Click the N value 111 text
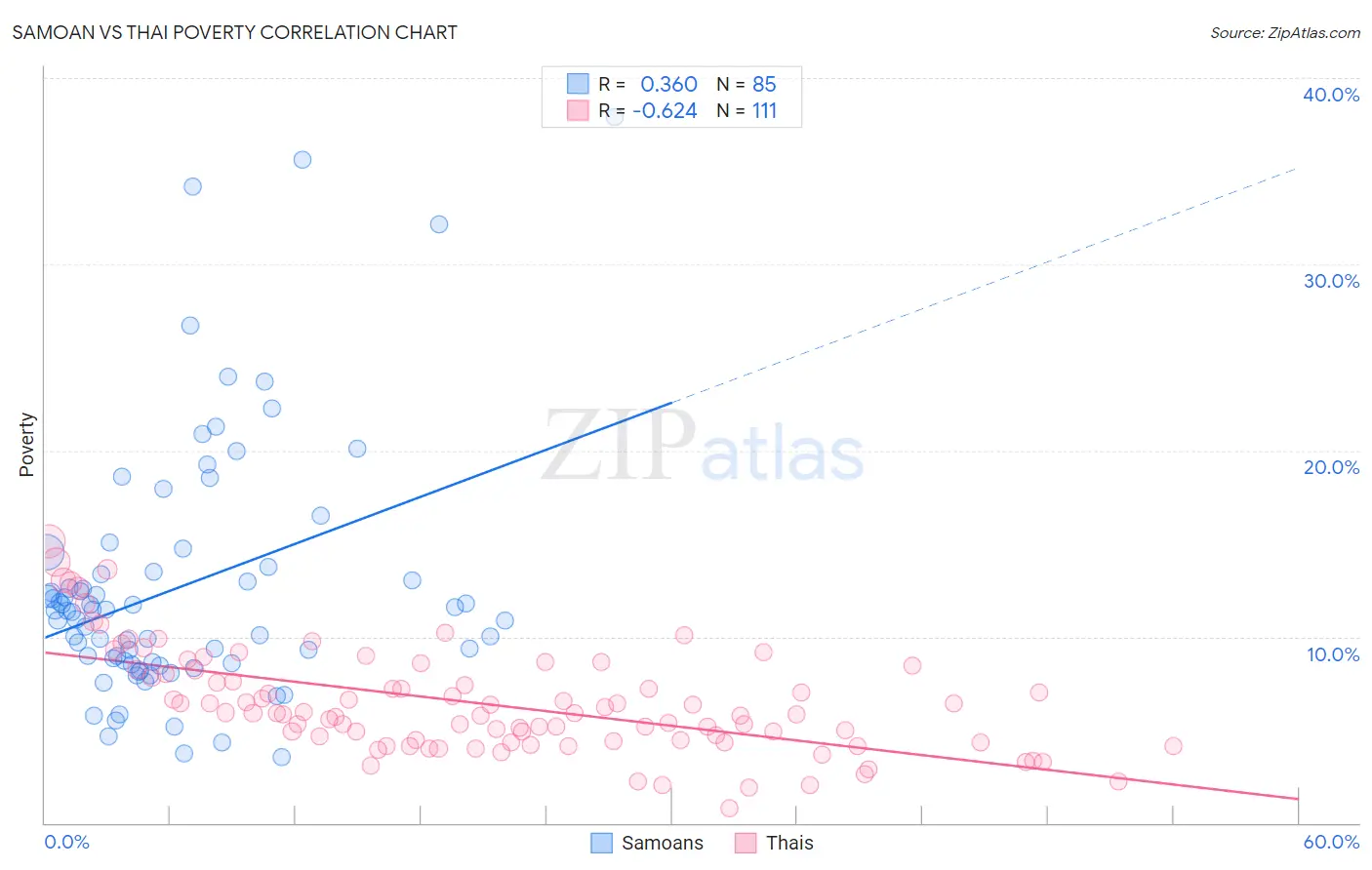Screen dimensions: 1372x870 (764, 110)
